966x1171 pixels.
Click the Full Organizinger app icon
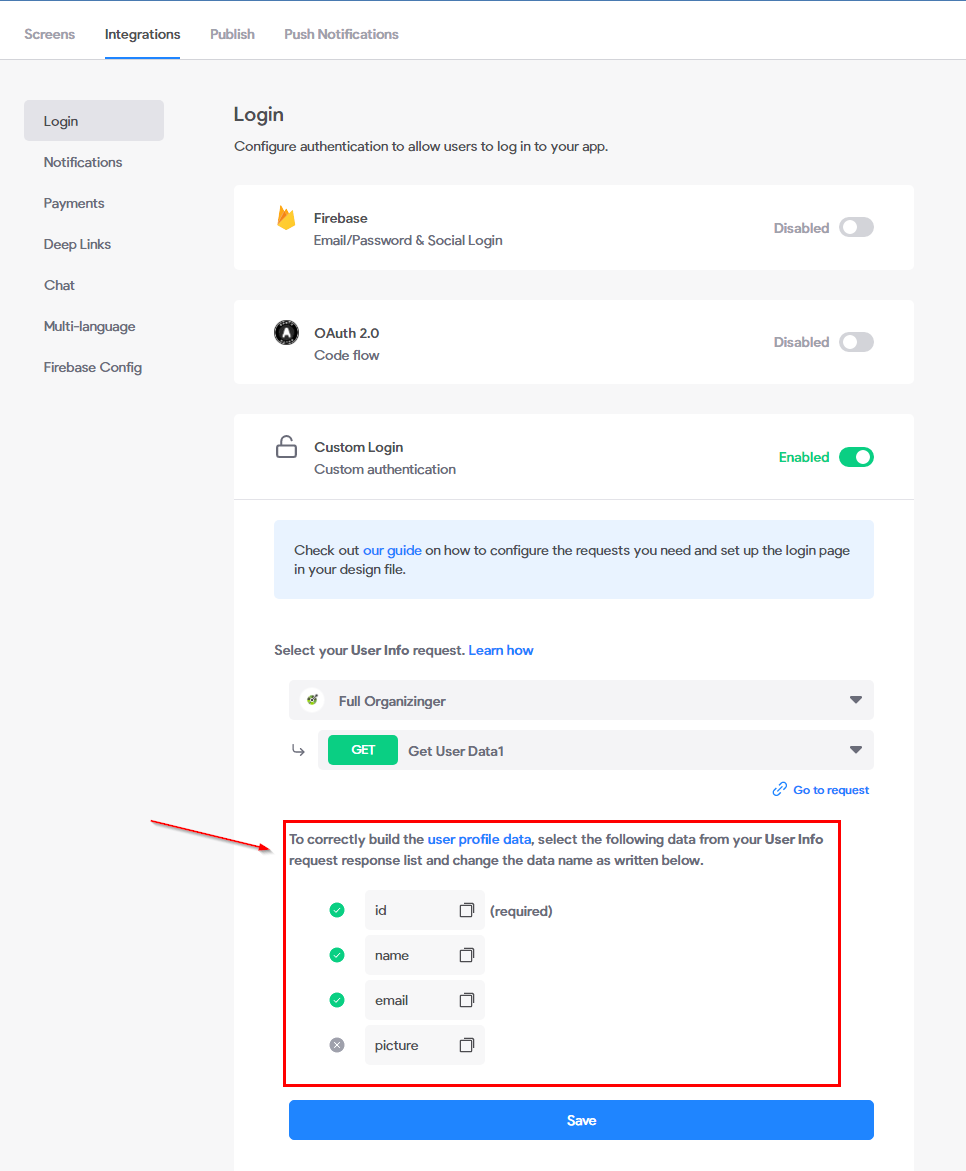tap(312, 700)
